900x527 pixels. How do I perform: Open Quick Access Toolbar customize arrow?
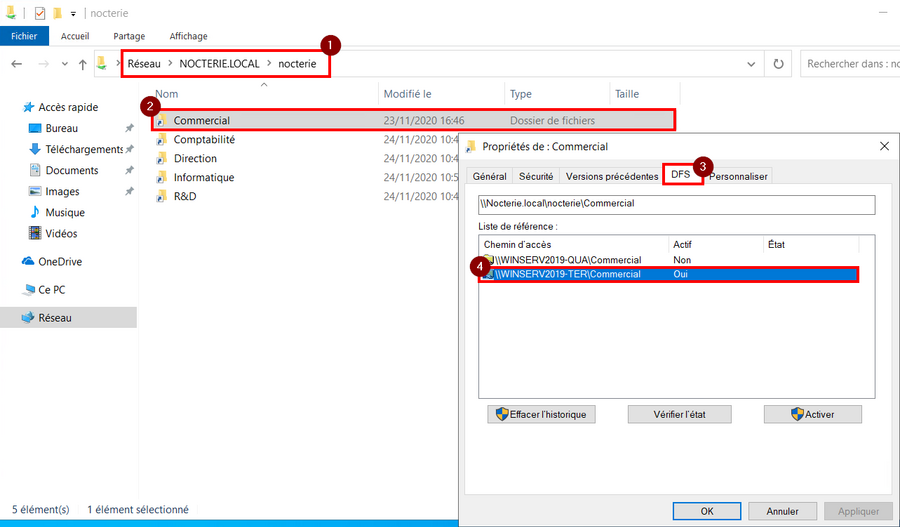coord(73,14)
